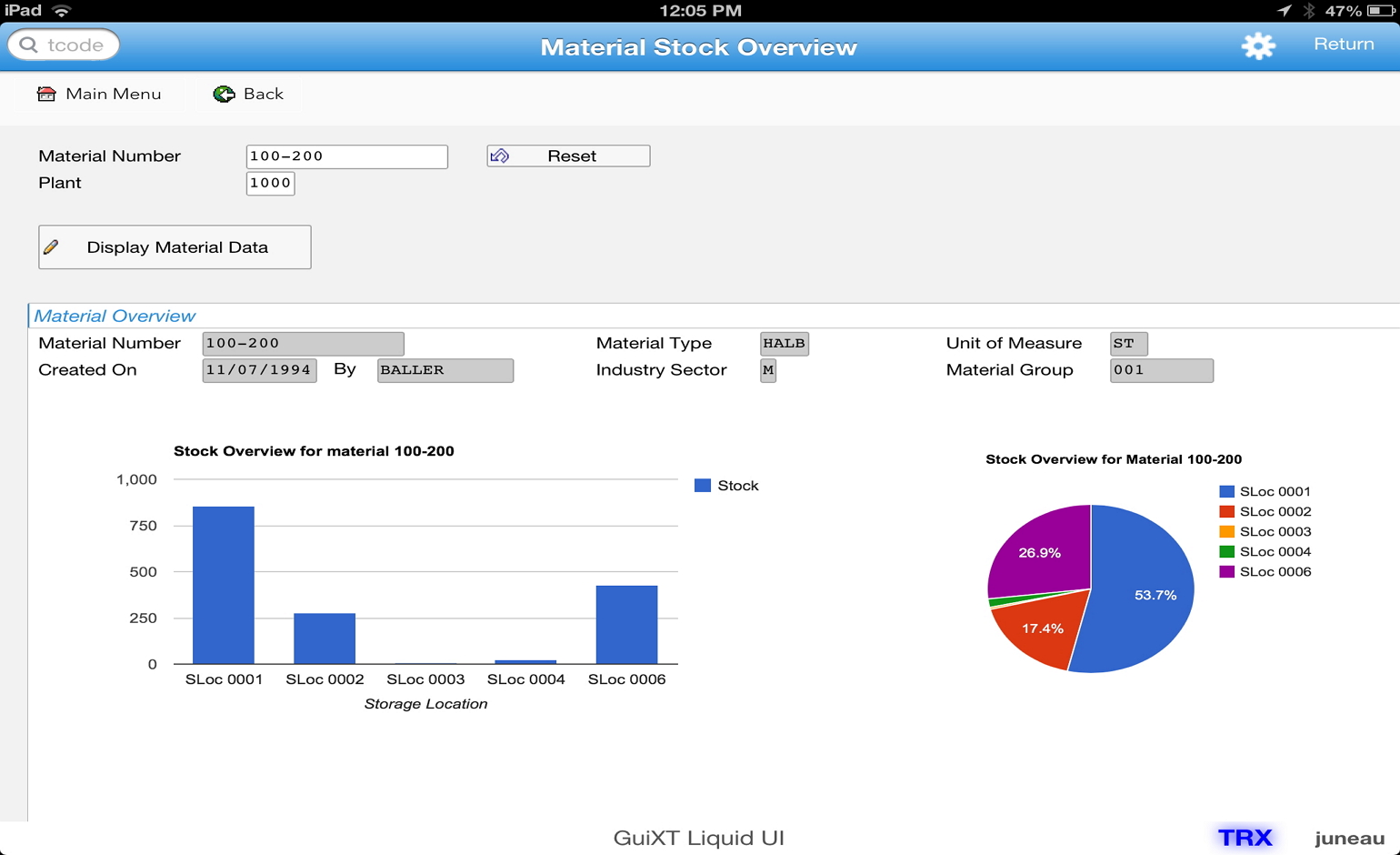Click the bar chart title text
Viewport: 1400px width, 855px height.
tap(314, 451)
